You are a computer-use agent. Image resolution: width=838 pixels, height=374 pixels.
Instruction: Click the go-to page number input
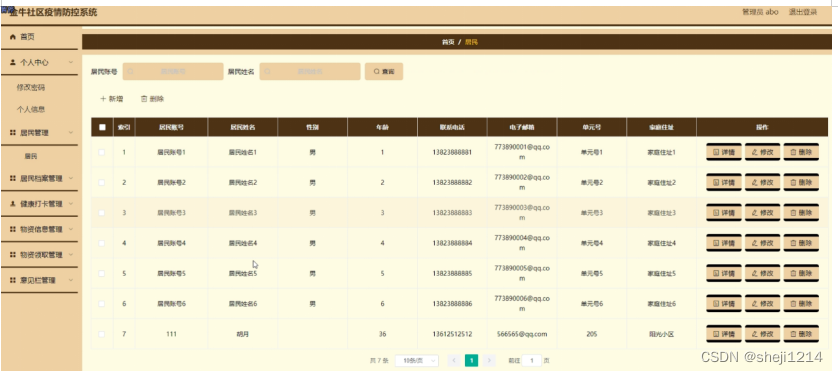[532, 361]
